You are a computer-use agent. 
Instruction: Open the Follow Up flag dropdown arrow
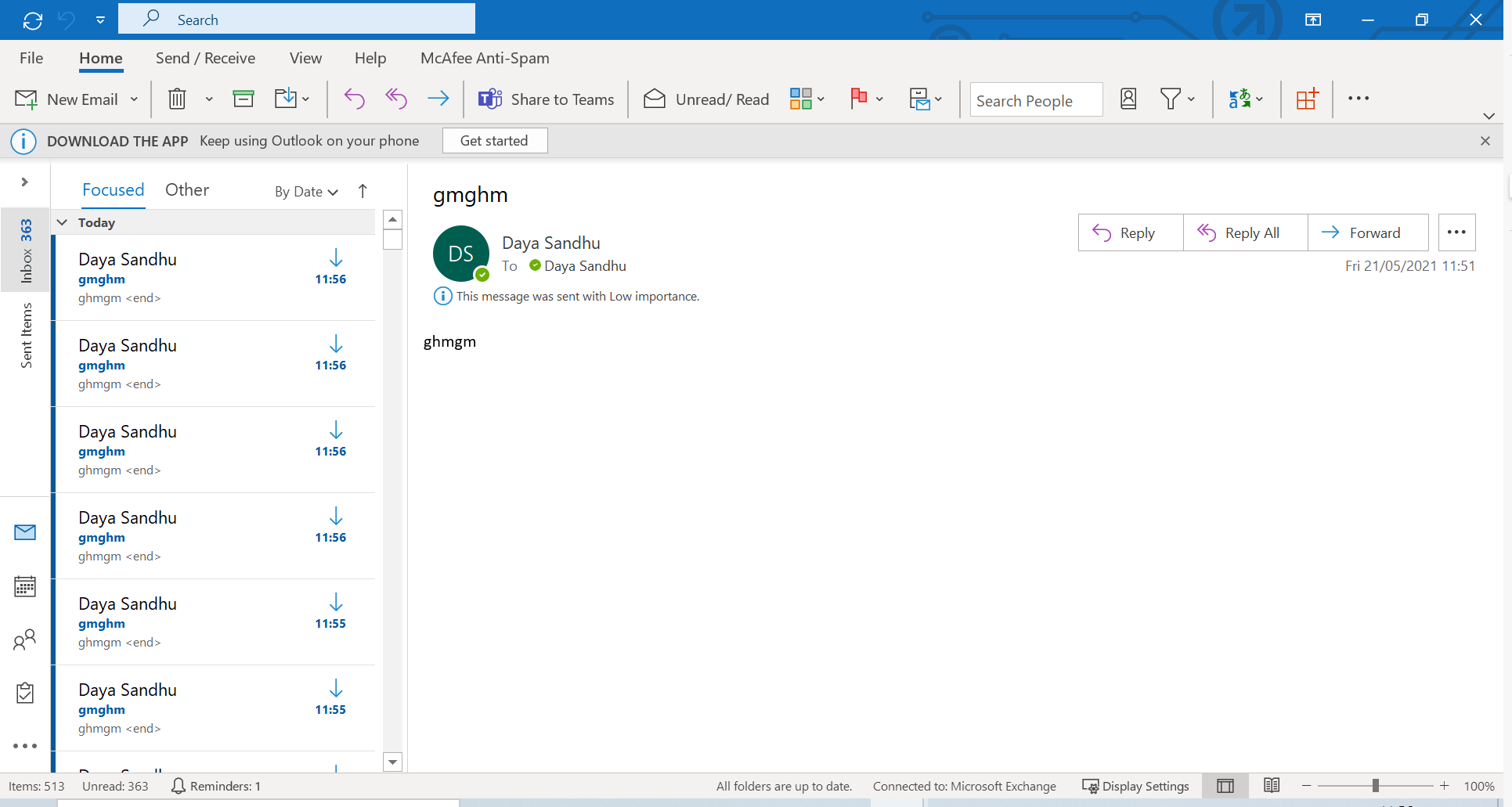879,99
